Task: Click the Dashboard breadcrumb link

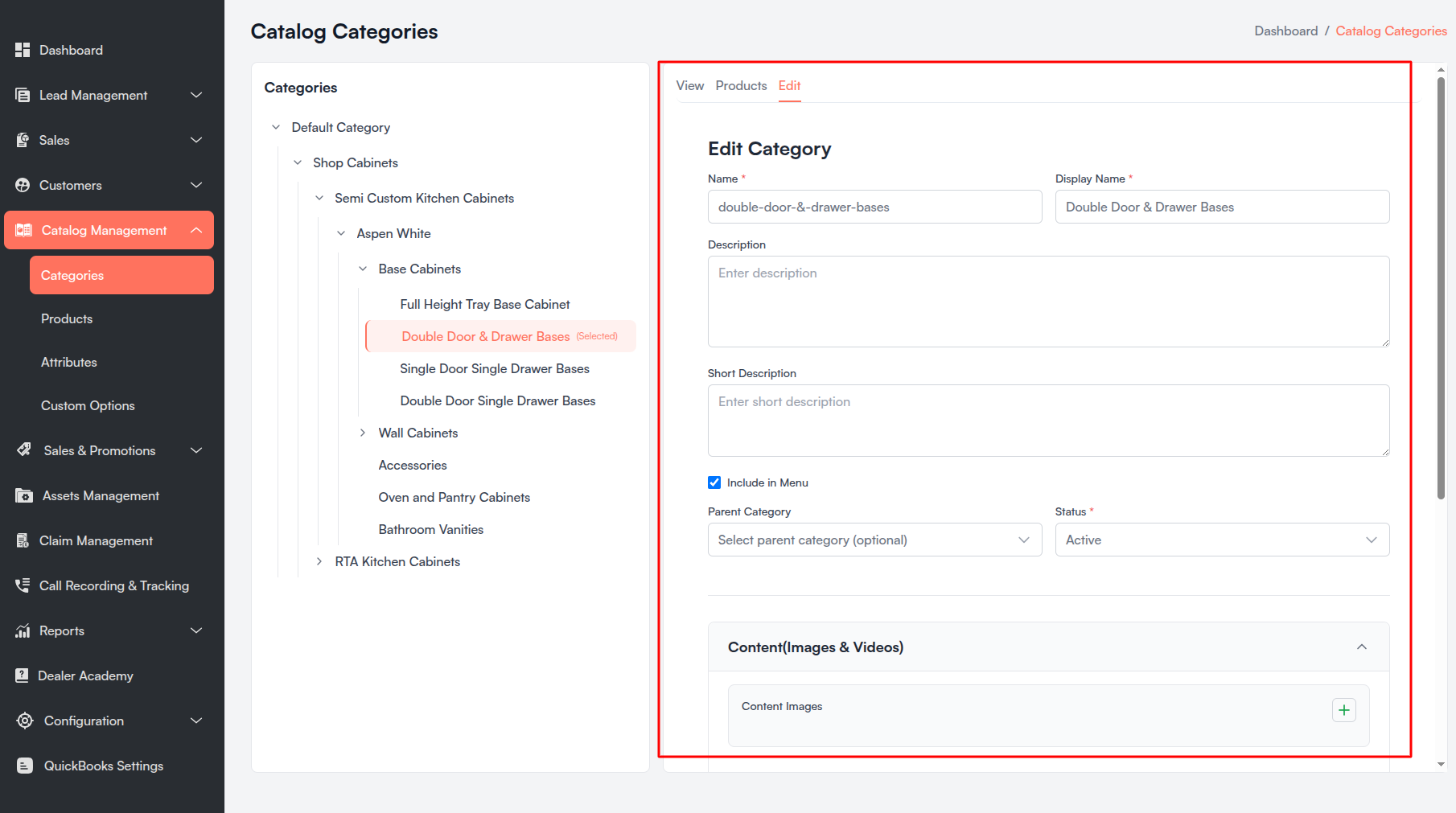Action: (x=1285, y=31)
